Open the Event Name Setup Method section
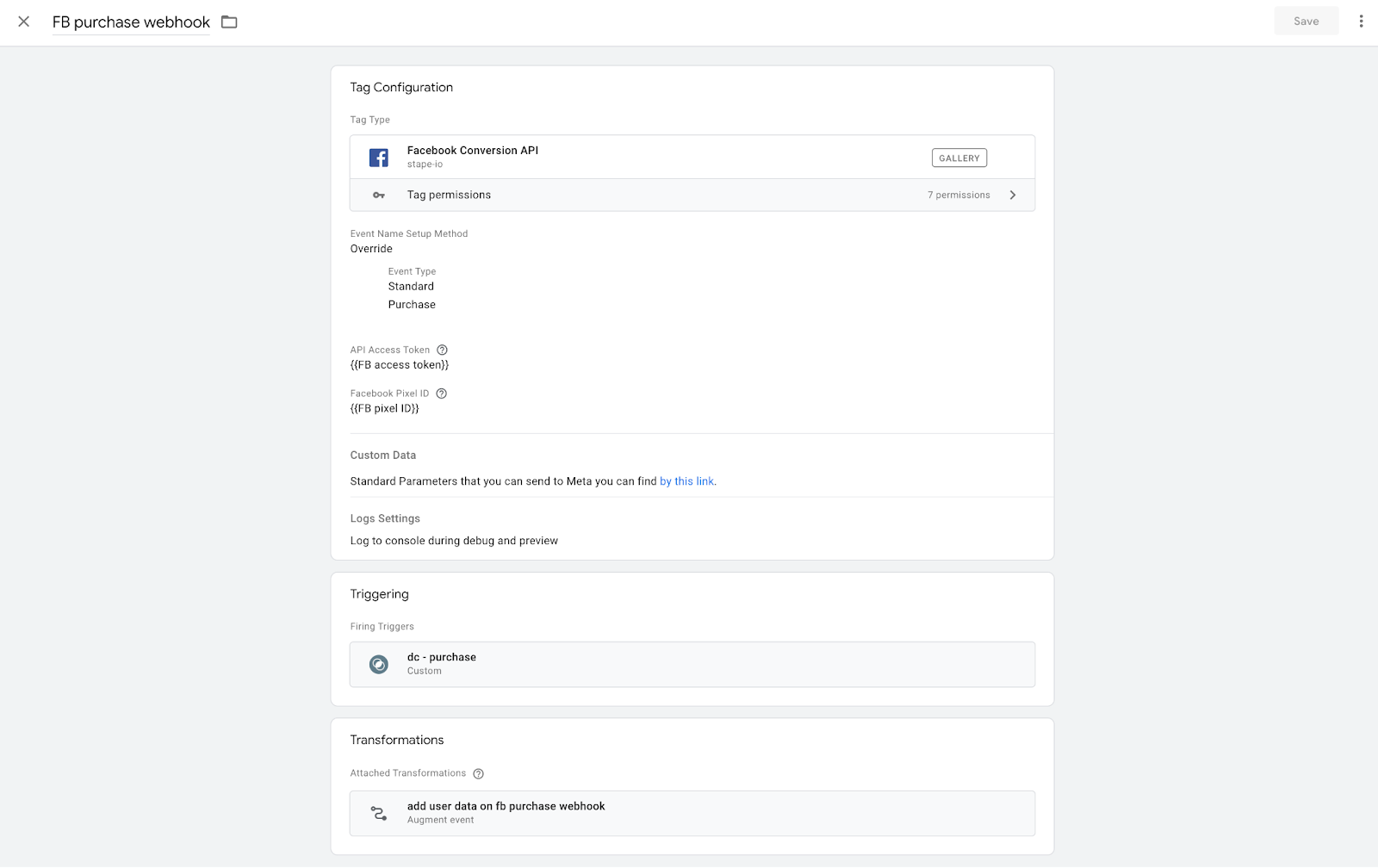 pos(371,248)
